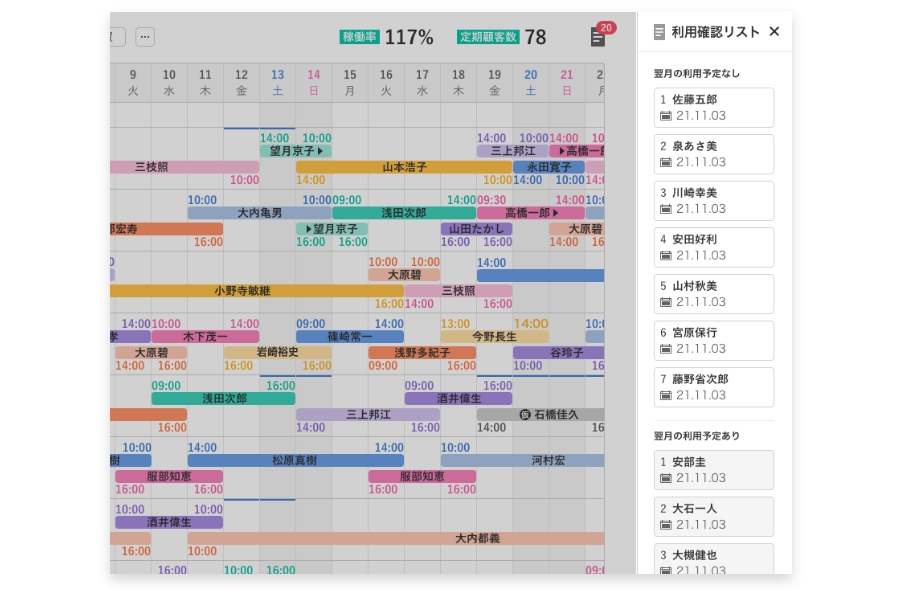Click the calendar icon in 大石一人 card
The image size is (904, 598).
point(665,525)
